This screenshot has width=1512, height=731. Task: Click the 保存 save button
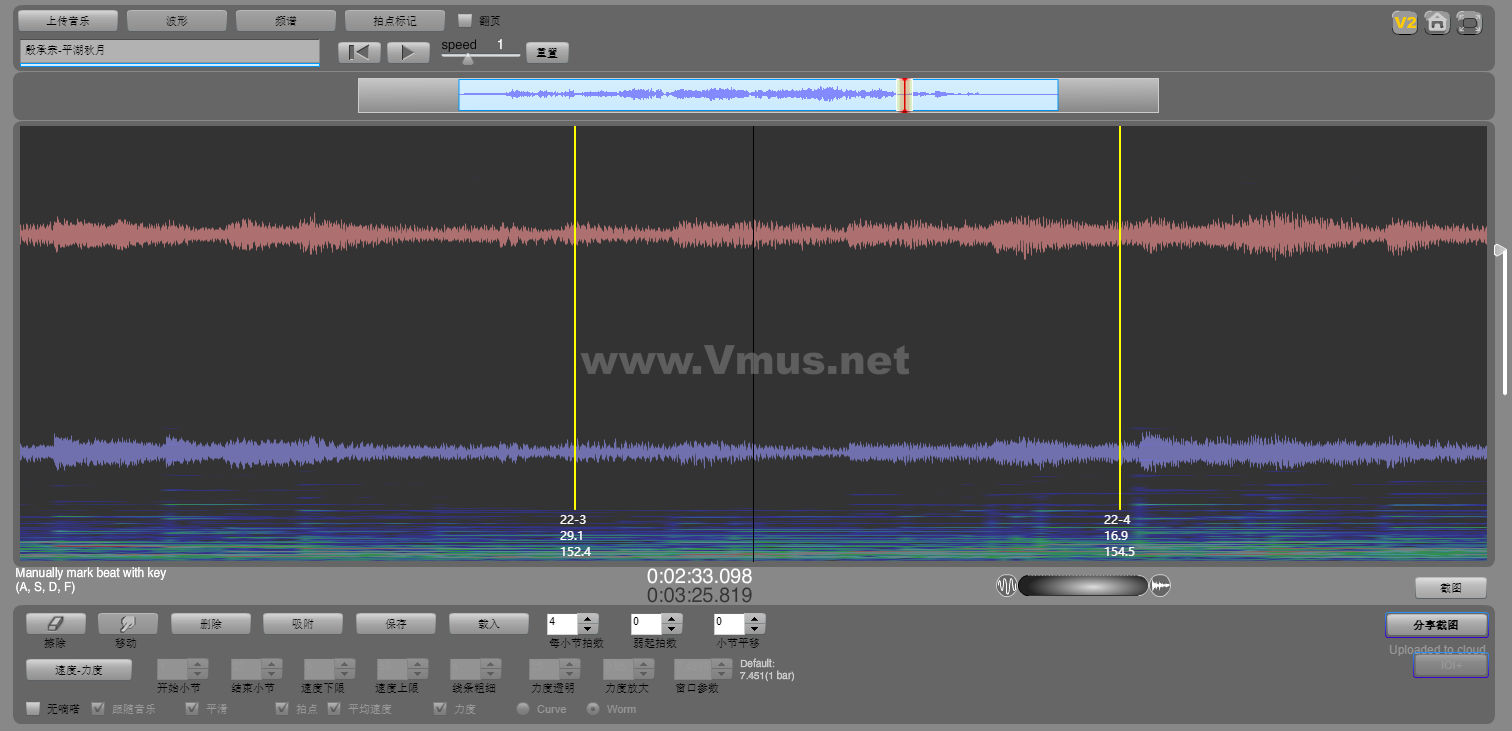[395, 623]
